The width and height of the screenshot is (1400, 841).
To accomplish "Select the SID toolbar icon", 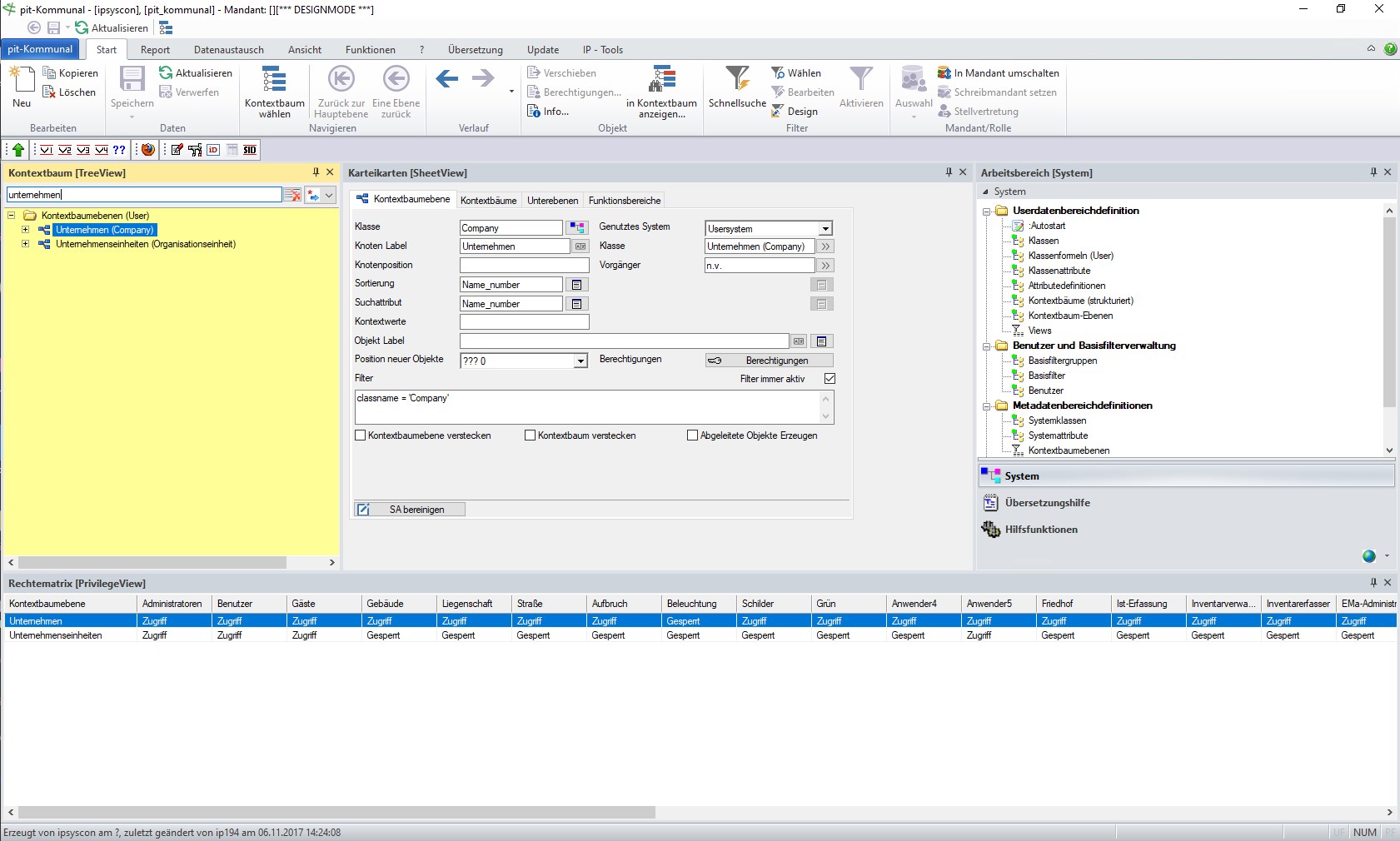I will click(249, 151).
